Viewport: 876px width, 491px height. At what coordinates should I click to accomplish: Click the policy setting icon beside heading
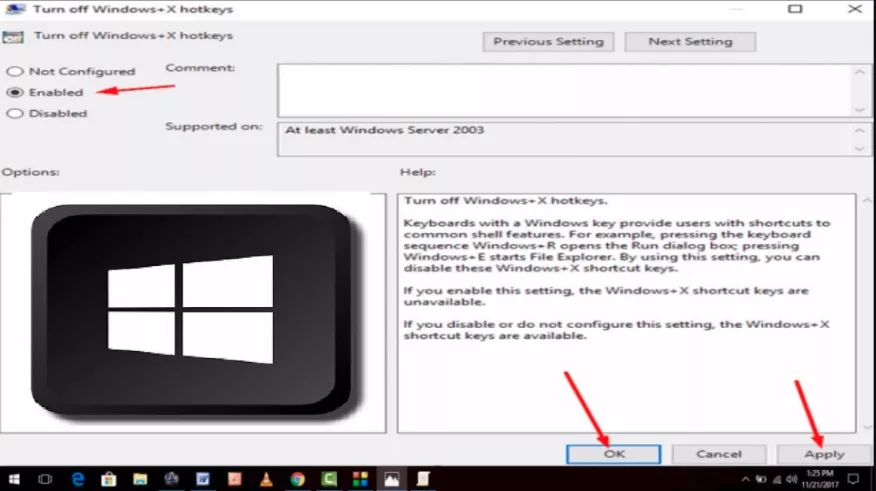13,37
